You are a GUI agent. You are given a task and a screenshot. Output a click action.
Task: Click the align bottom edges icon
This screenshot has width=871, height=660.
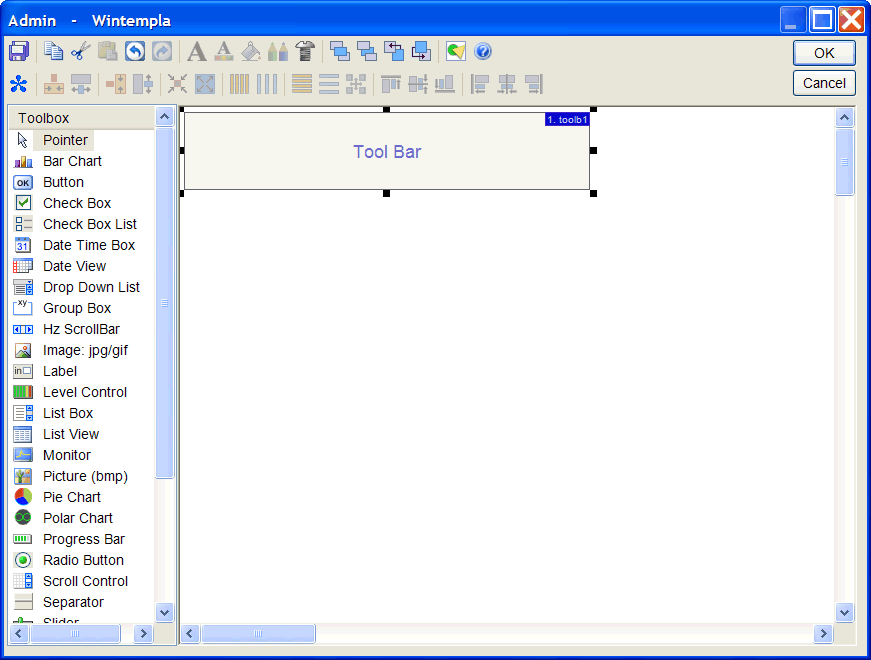click(445, 84)
